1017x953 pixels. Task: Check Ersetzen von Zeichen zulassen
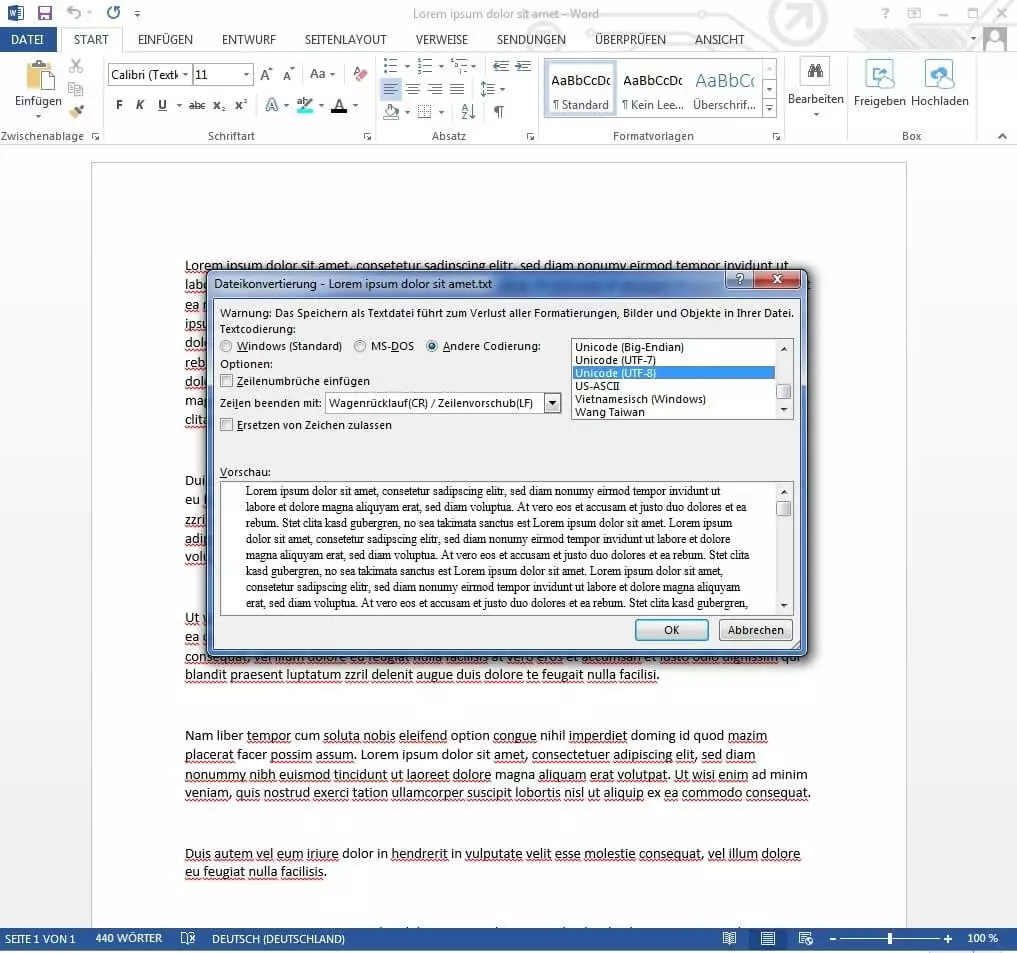tap(227, 425)
